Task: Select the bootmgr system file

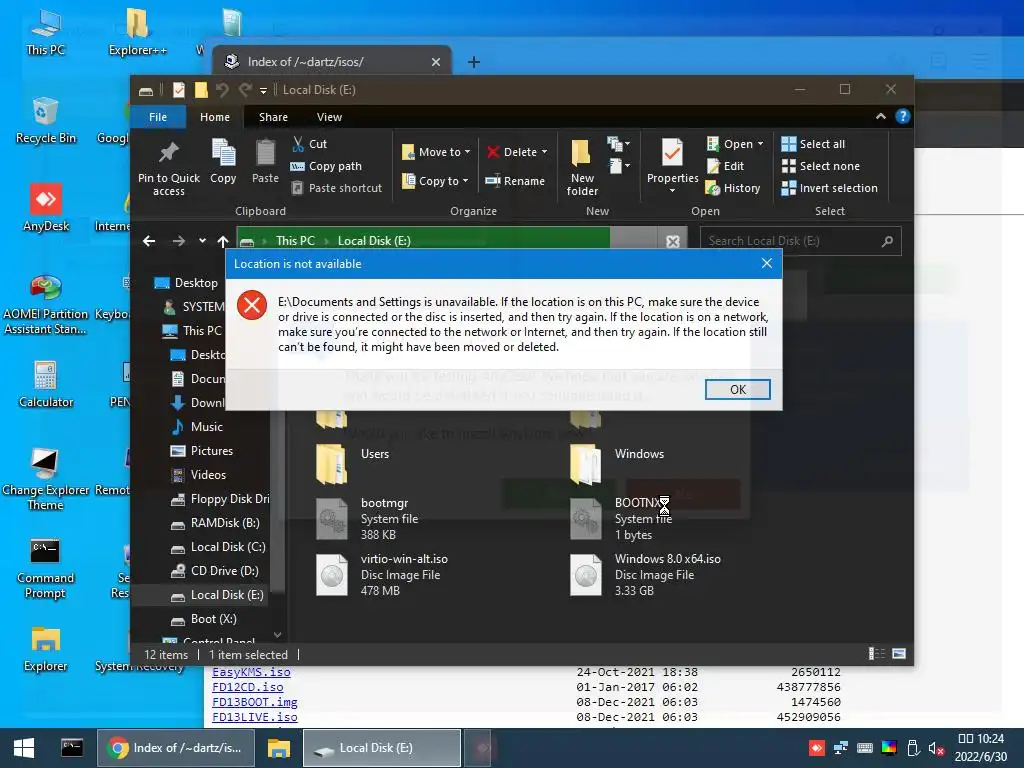Action: (367, 519)
